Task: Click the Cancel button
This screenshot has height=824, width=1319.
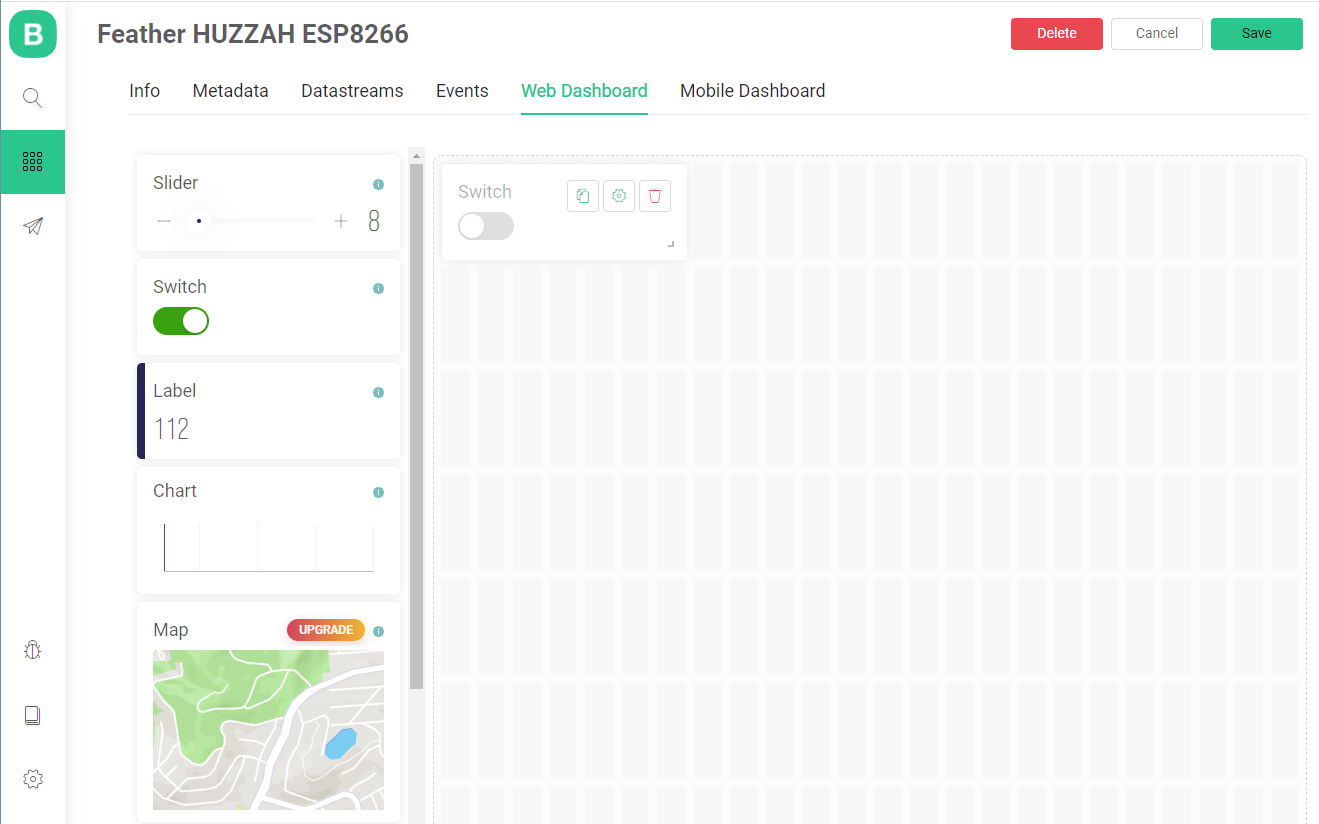Action: pyautogui.click(x=1157, y=34)
